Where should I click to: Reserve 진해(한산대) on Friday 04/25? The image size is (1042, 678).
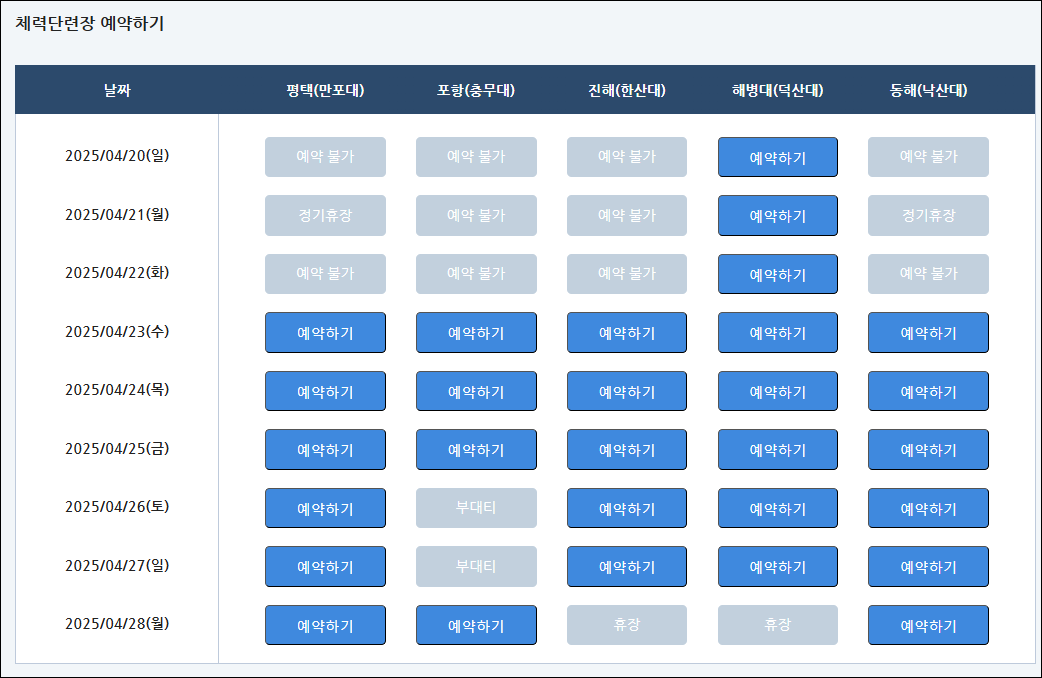tap(627, 449)
